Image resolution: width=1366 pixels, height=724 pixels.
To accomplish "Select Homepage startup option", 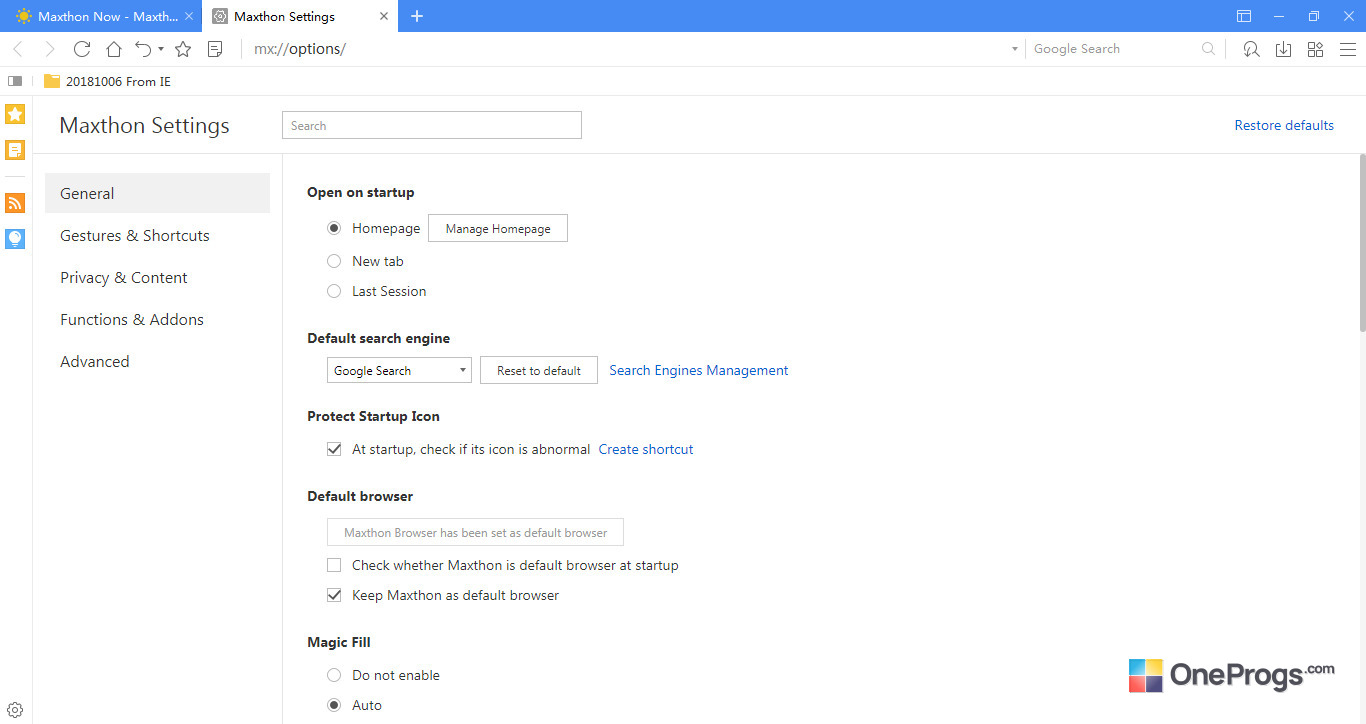I will [334, 228].
